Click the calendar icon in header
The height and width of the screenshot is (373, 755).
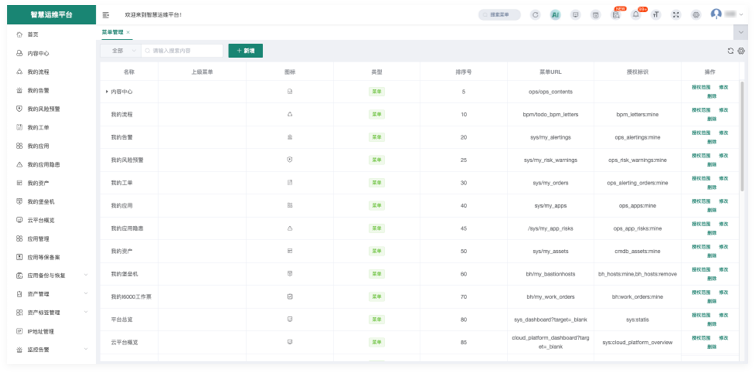596,15
